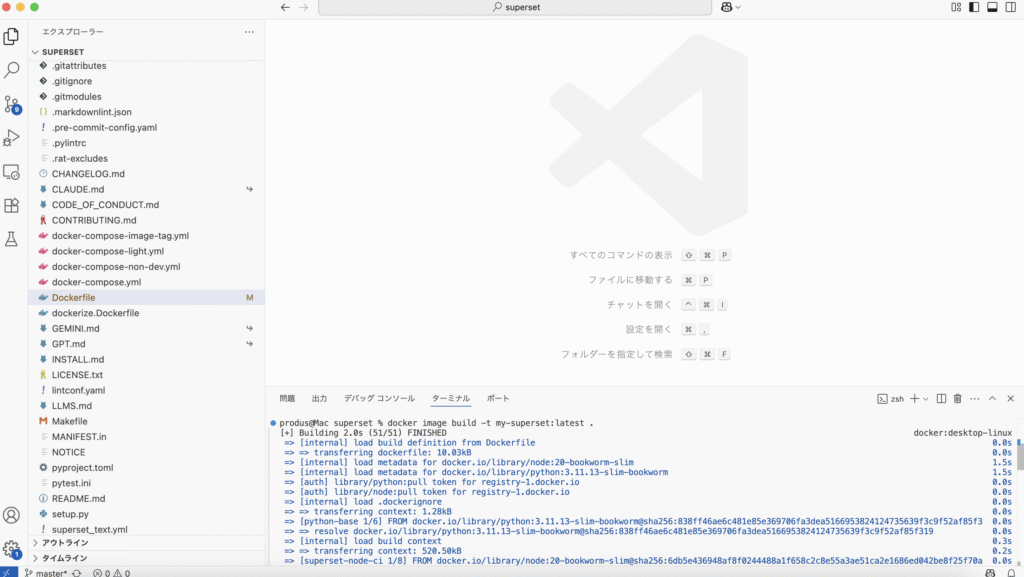Click the master* branch in status bar
The width and height of the screenshot is (1024, 577).
pyautogui.click(x=48, y=572)
